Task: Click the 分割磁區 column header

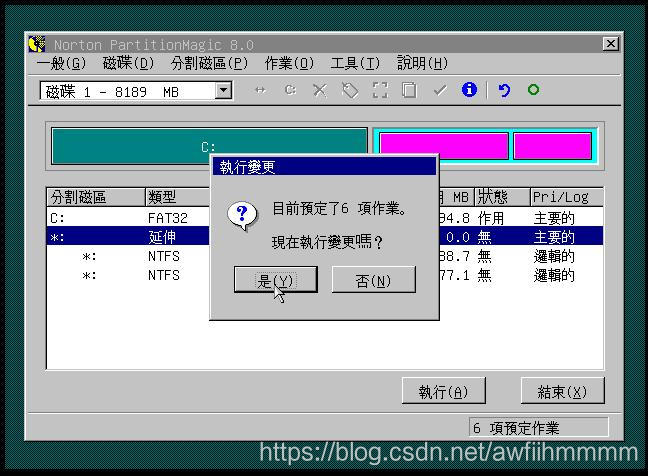Action: coord(96,197)
